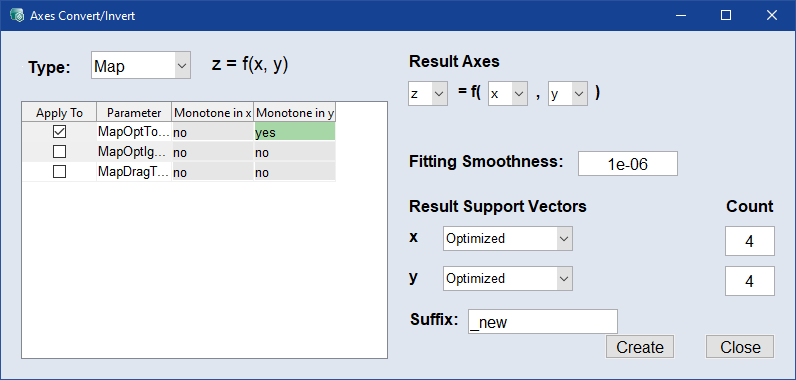Click the Parameter column header

pyautogui.click(x=134, y=113)
